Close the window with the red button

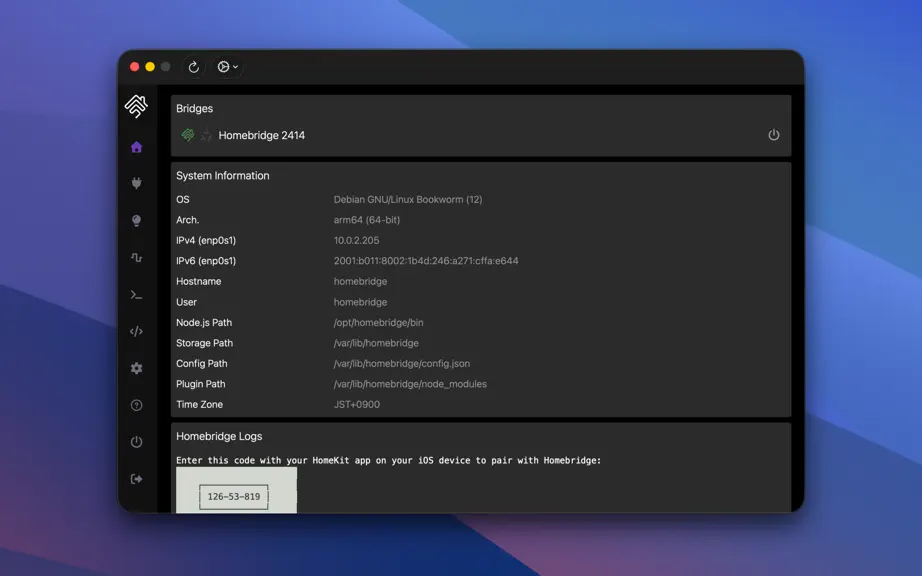(x=135, y=67)
